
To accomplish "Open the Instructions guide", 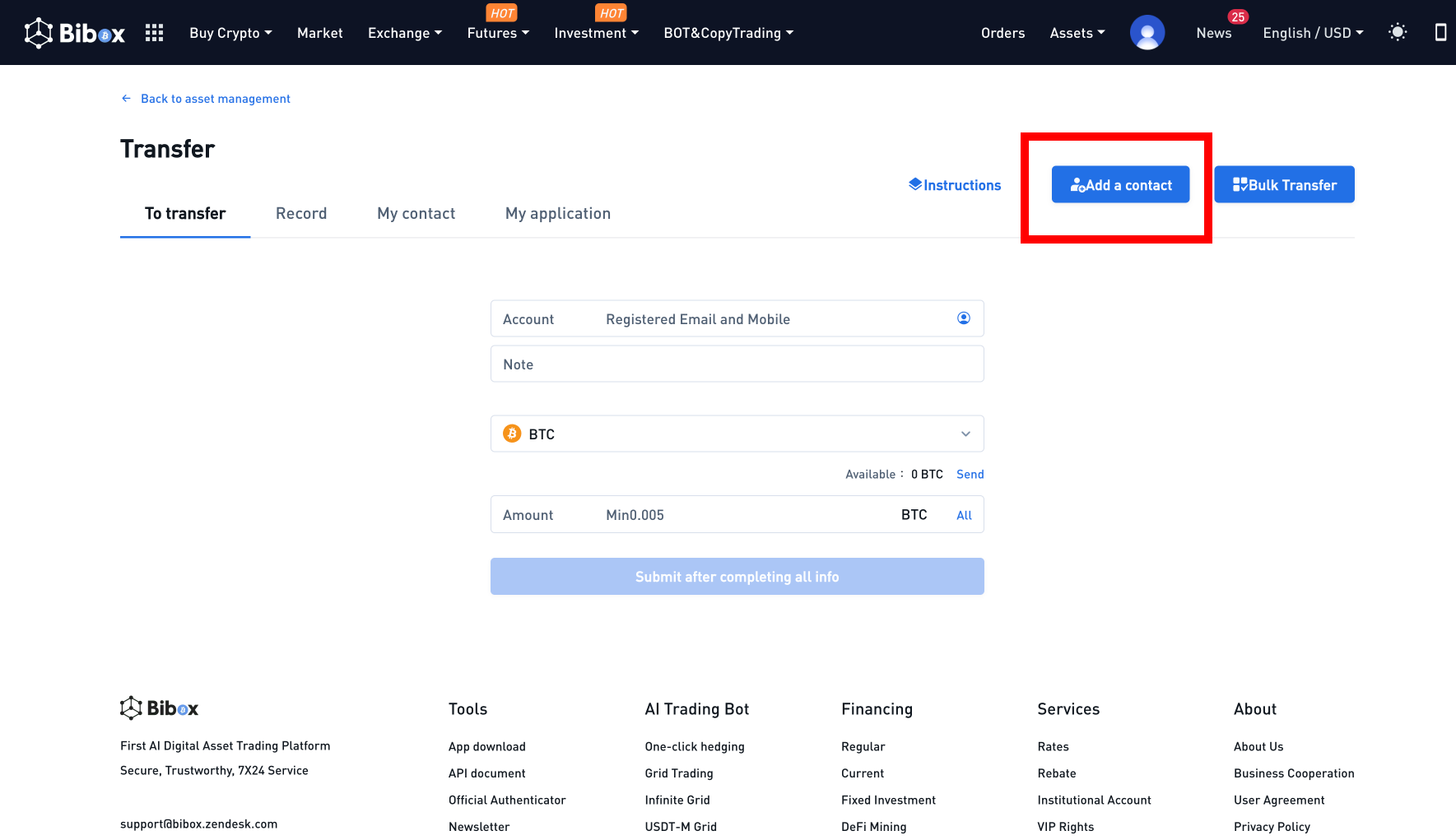I will 955,185.
